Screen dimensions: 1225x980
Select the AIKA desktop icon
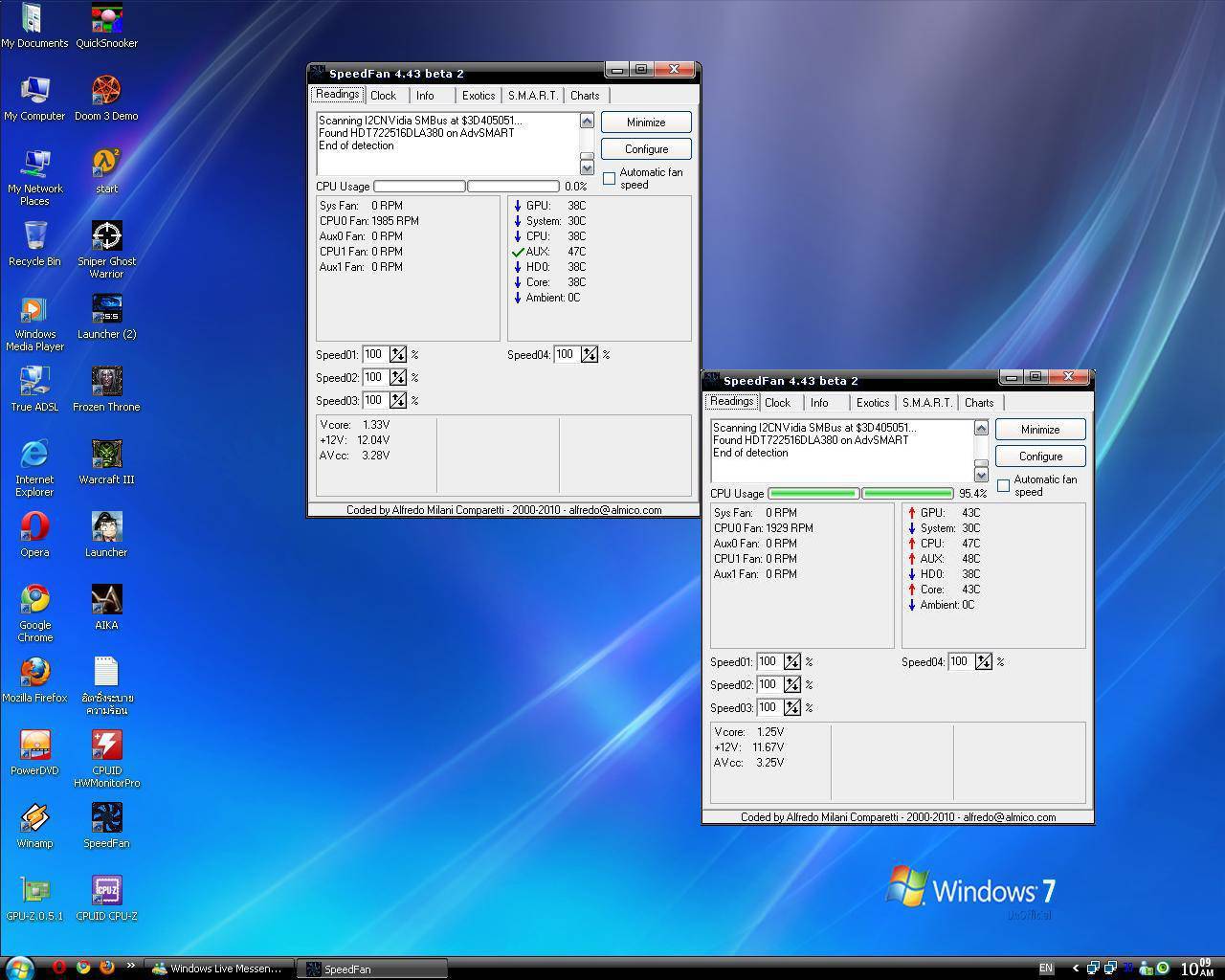coord(106,608)
